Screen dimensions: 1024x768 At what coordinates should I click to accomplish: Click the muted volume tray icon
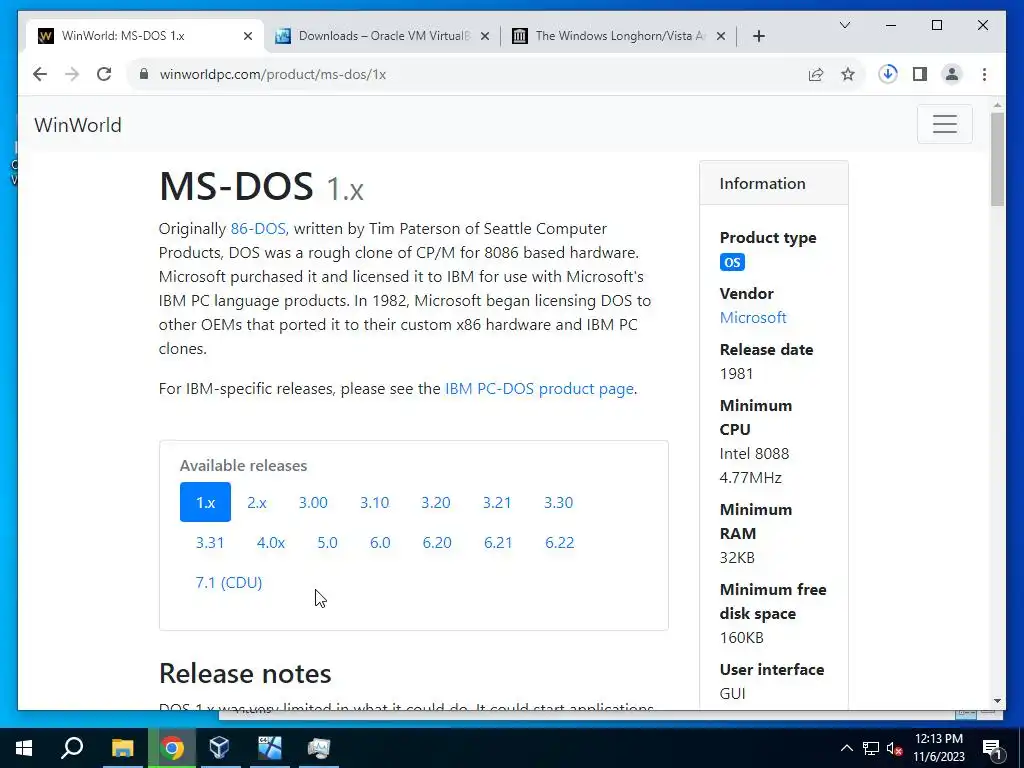click(x=894, y=748)
